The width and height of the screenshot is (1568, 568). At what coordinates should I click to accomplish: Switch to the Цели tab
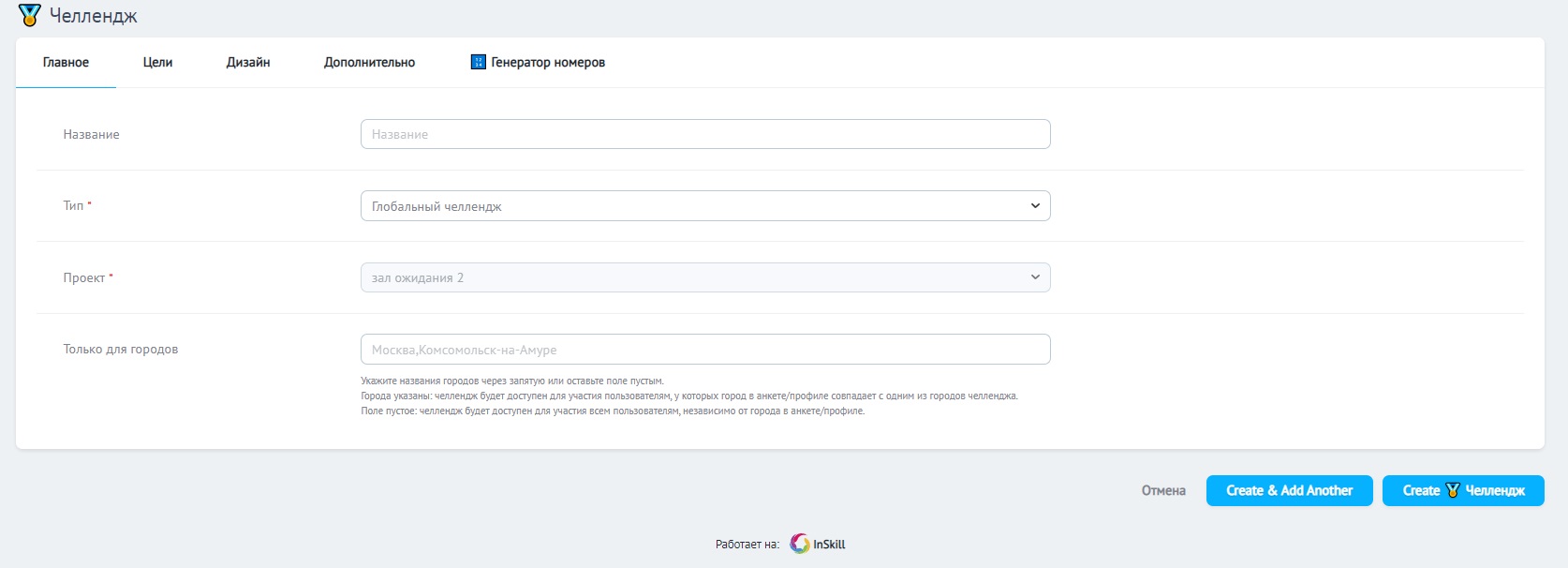point(157,63)
